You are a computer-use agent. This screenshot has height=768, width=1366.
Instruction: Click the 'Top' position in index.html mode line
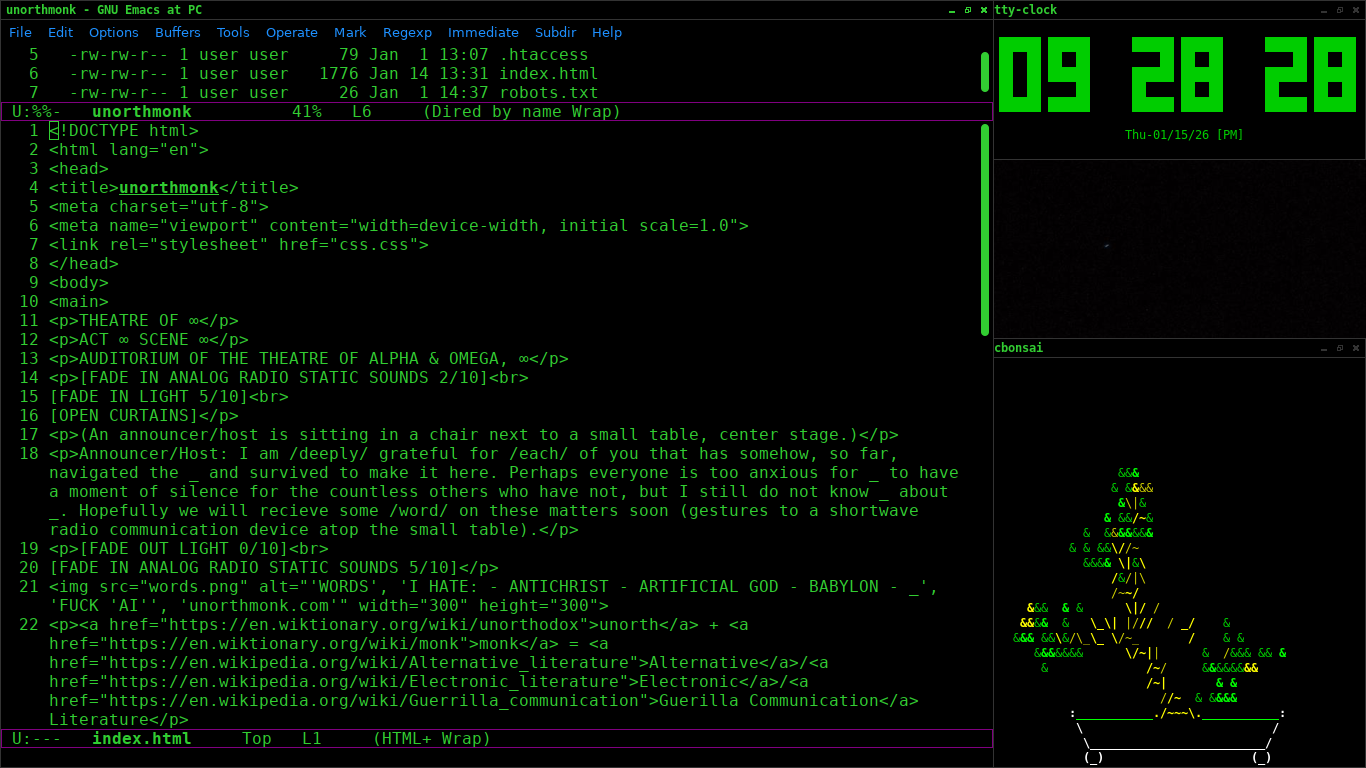pyautogui.click(x=257, y=739)
